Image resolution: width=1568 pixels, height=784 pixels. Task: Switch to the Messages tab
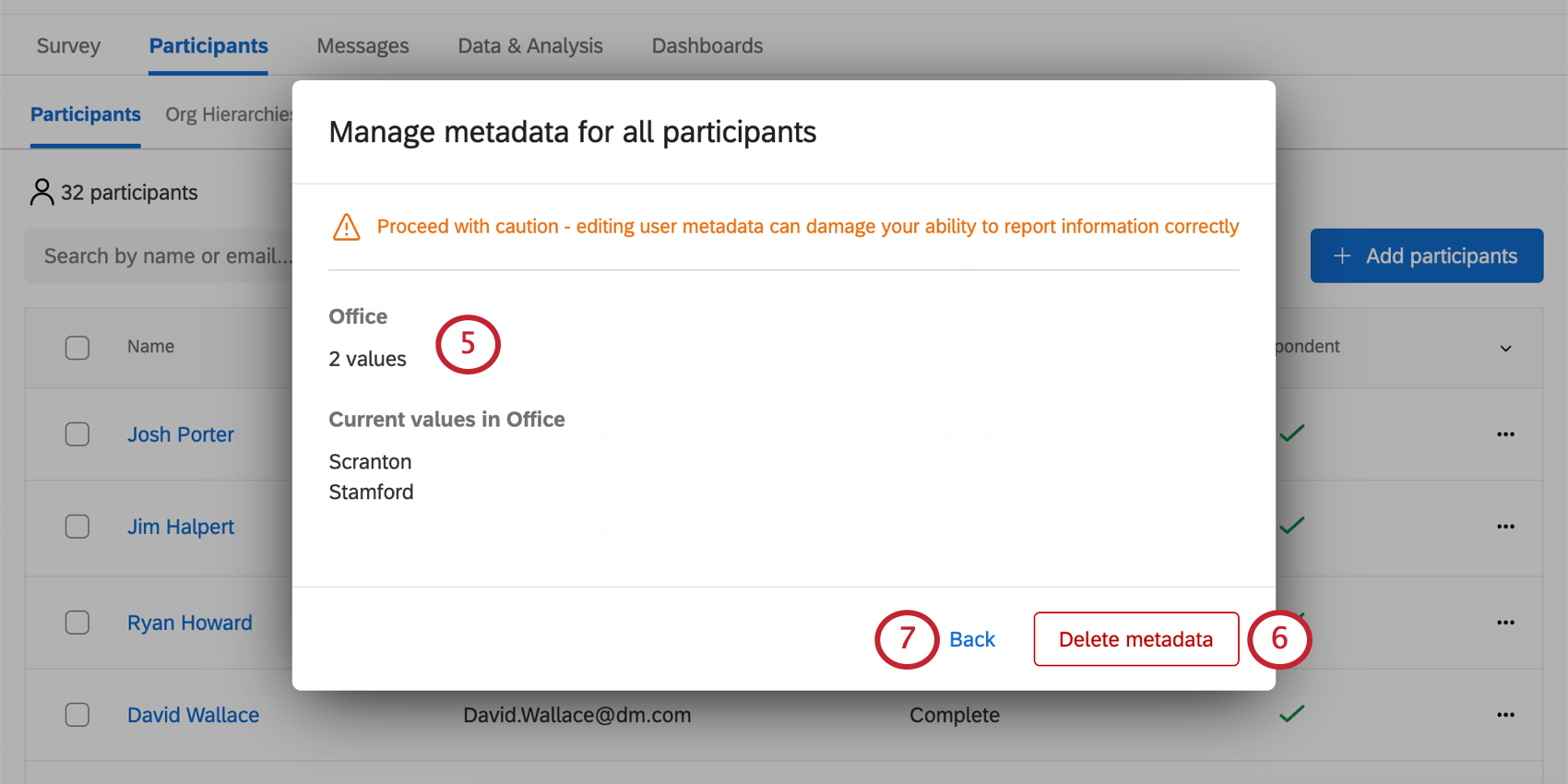(x=362, y=46)
